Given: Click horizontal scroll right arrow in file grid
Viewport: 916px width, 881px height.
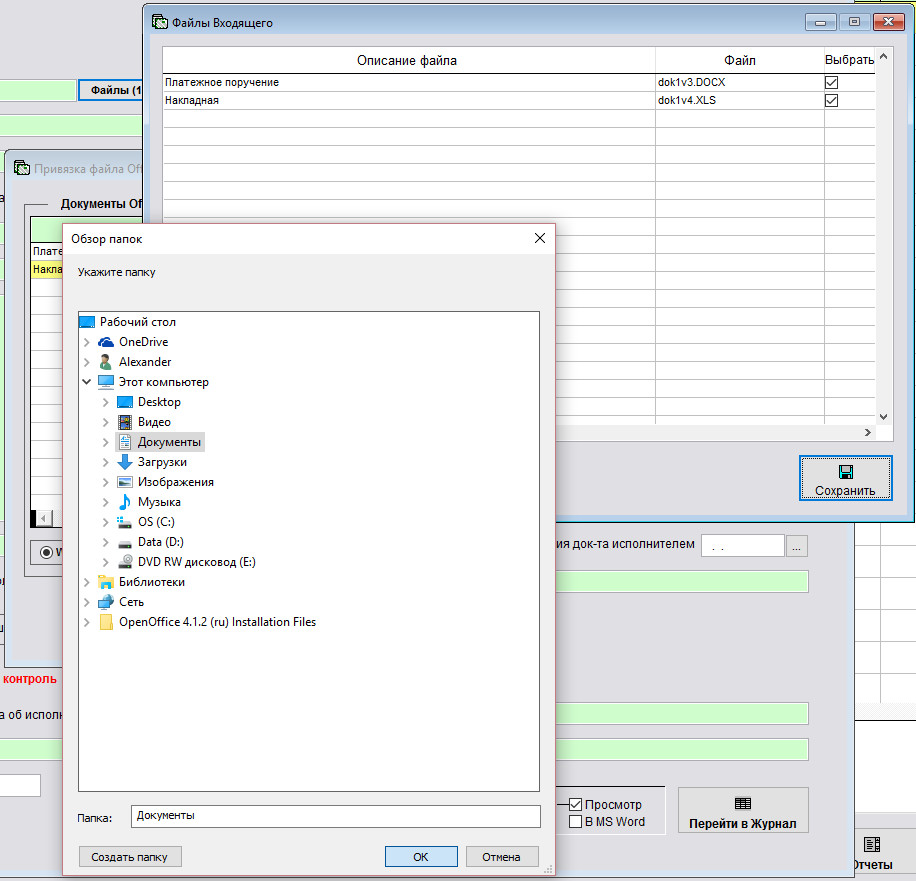Looking at the screenshot, I should click(x=868, y=432).
